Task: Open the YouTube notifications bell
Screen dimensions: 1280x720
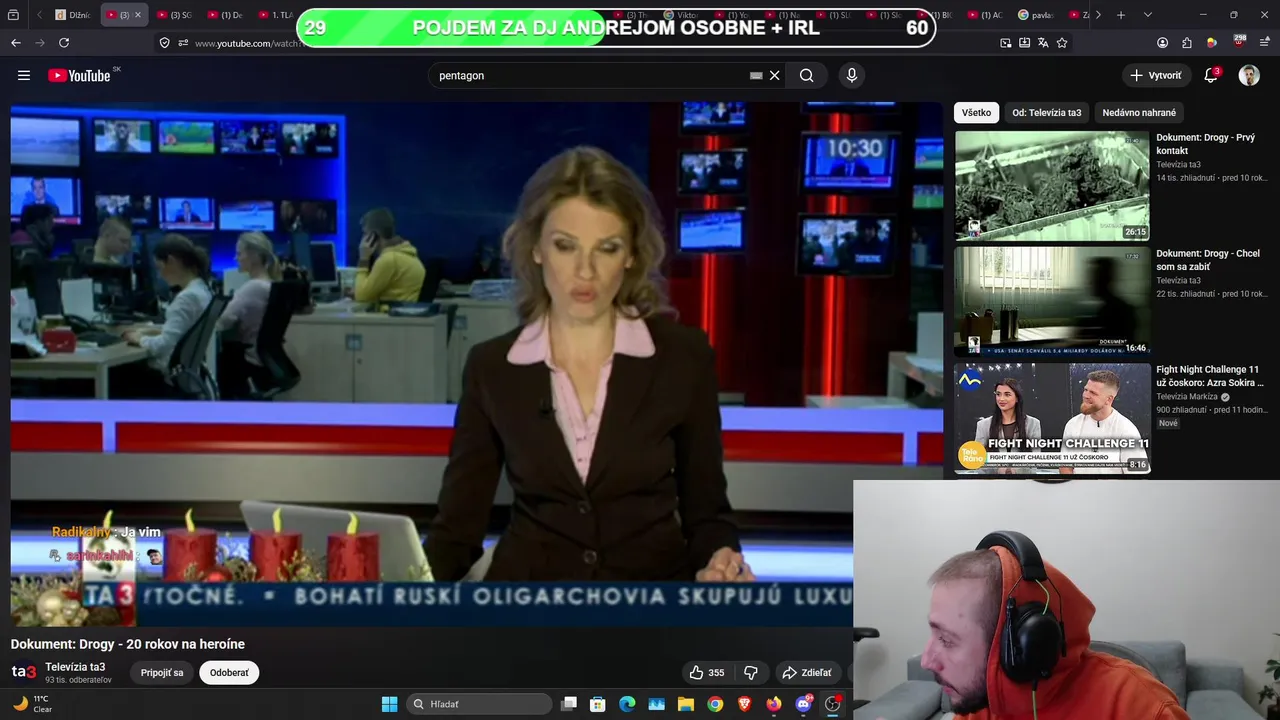Action: (x=1210, y=75)
